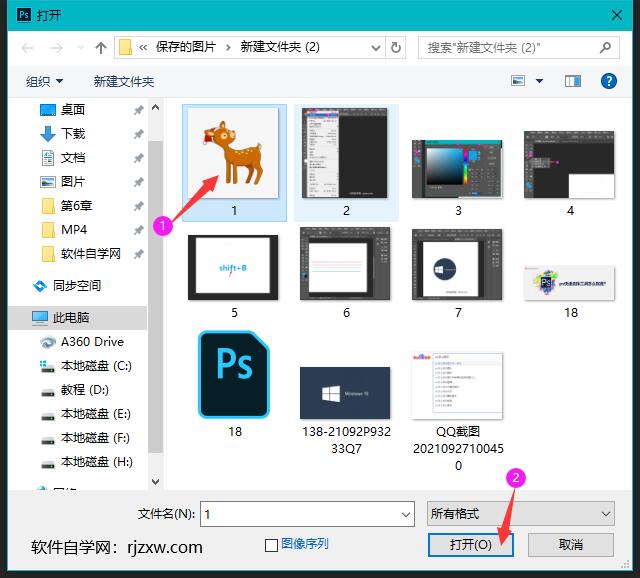
Task: Enable the 图像序列 checkbox
Action: [x=271, y=545]
